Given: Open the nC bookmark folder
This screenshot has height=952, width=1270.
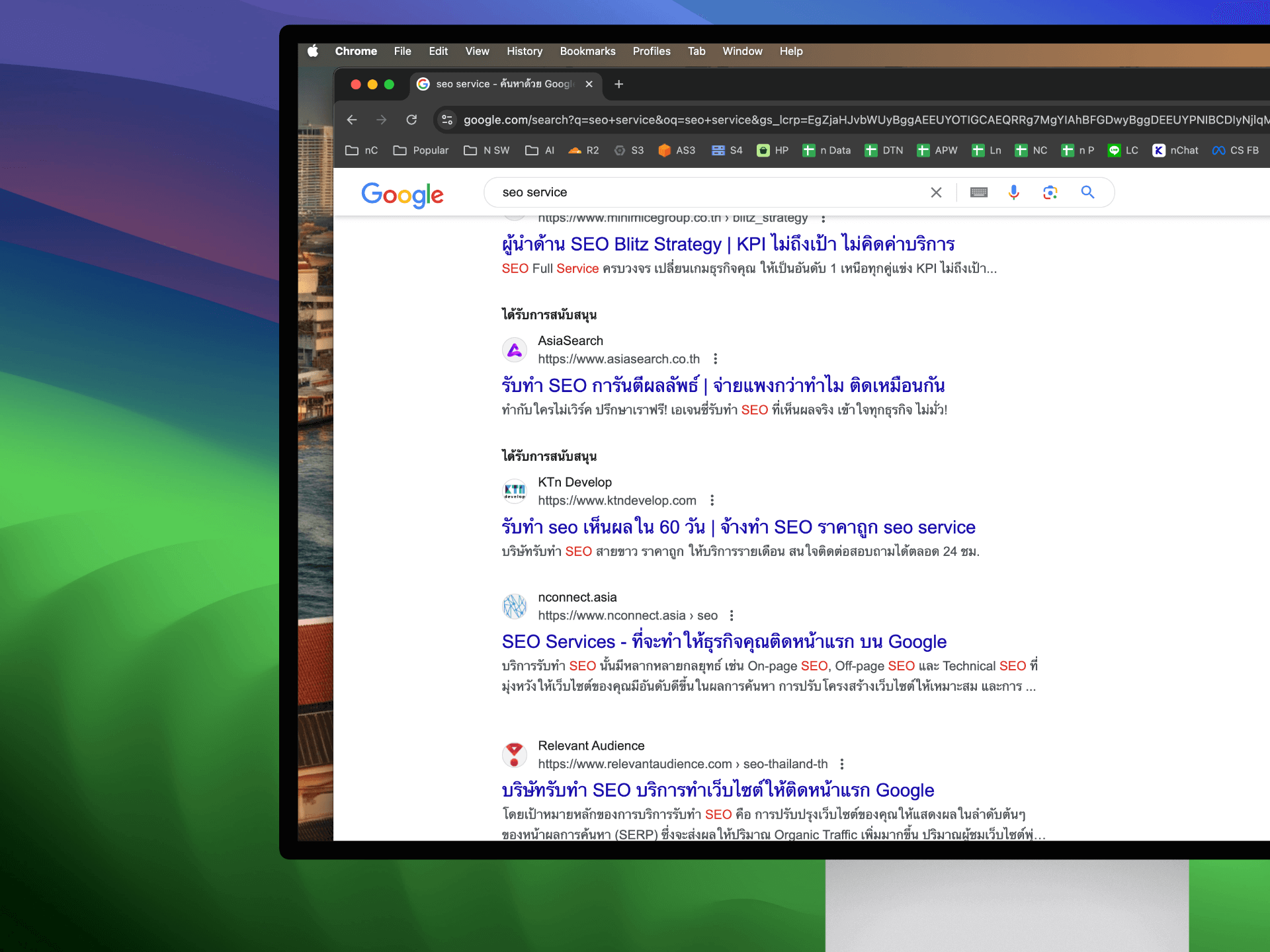Looking at the screenshot, I should 361,151.
